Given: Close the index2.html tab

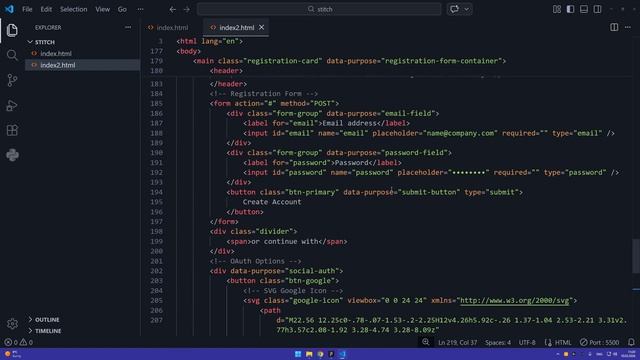Looking at the screenshot, I should pyautogui.click(x=262, y=27).
